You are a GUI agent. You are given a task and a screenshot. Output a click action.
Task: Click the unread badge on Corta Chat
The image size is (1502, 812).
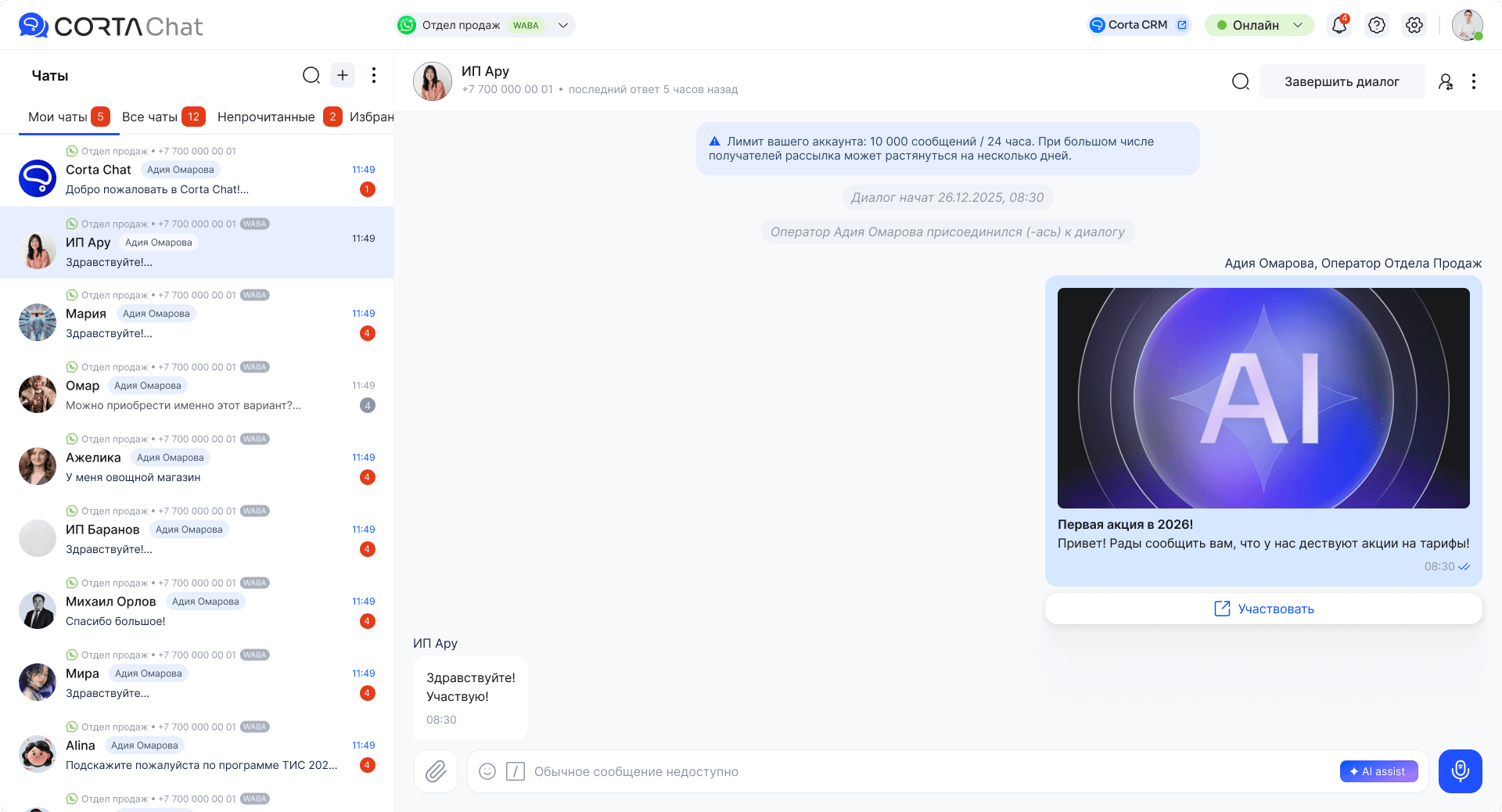coord(368,189)
